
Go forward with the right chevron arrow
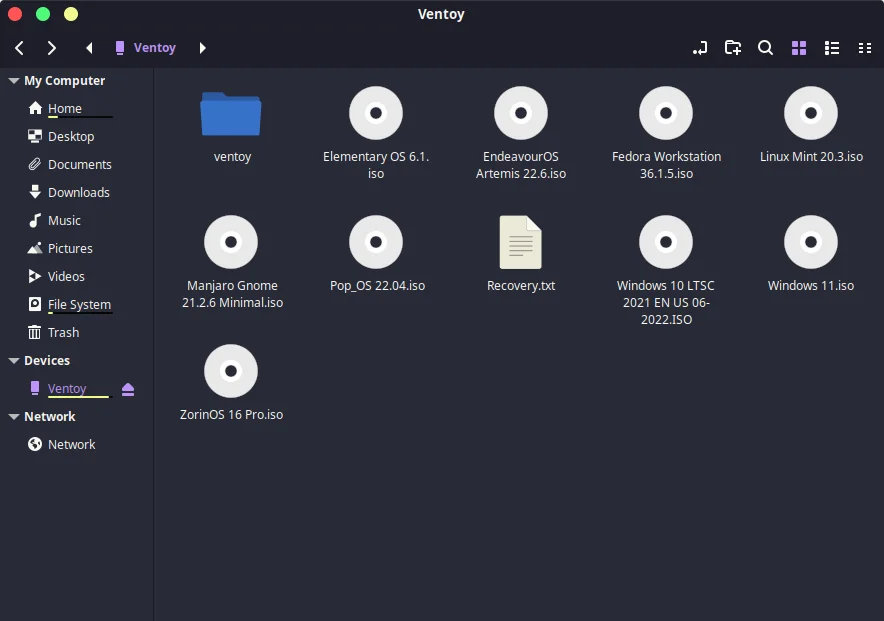point(51,48)
